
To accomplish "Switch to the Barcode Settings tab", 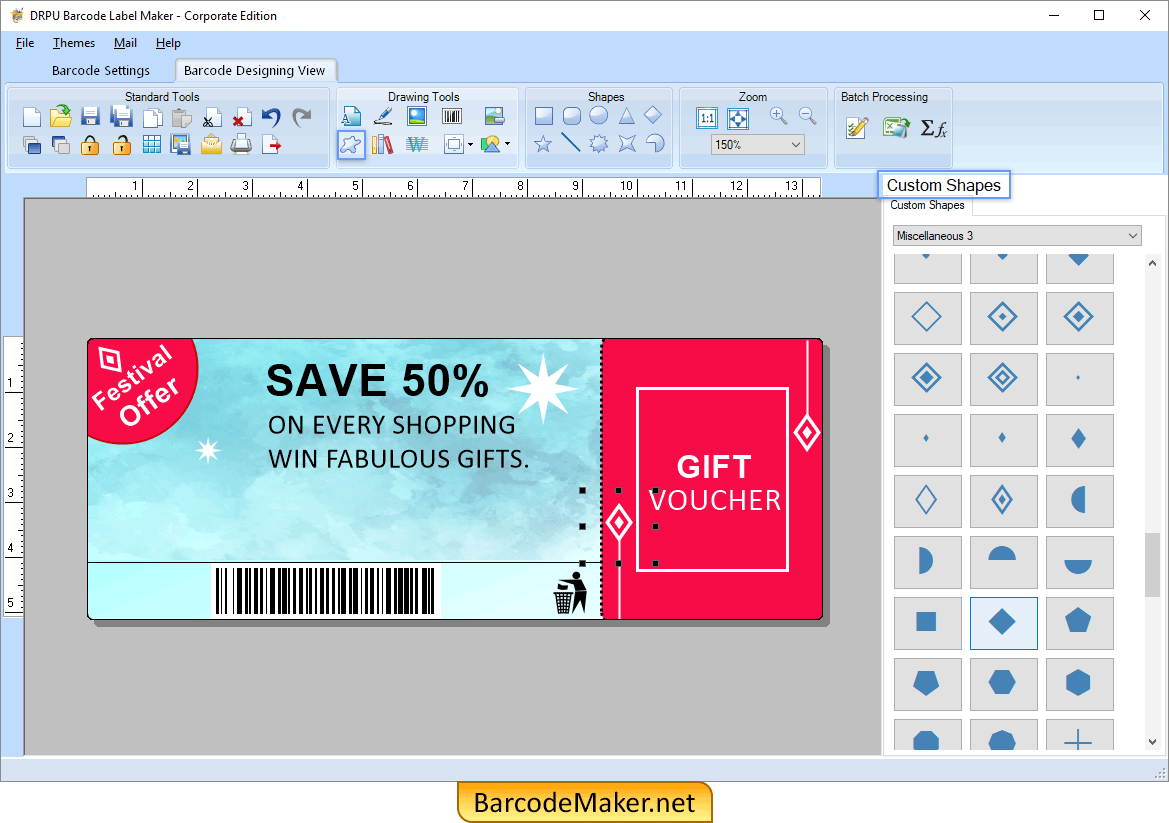I will 102,70.
